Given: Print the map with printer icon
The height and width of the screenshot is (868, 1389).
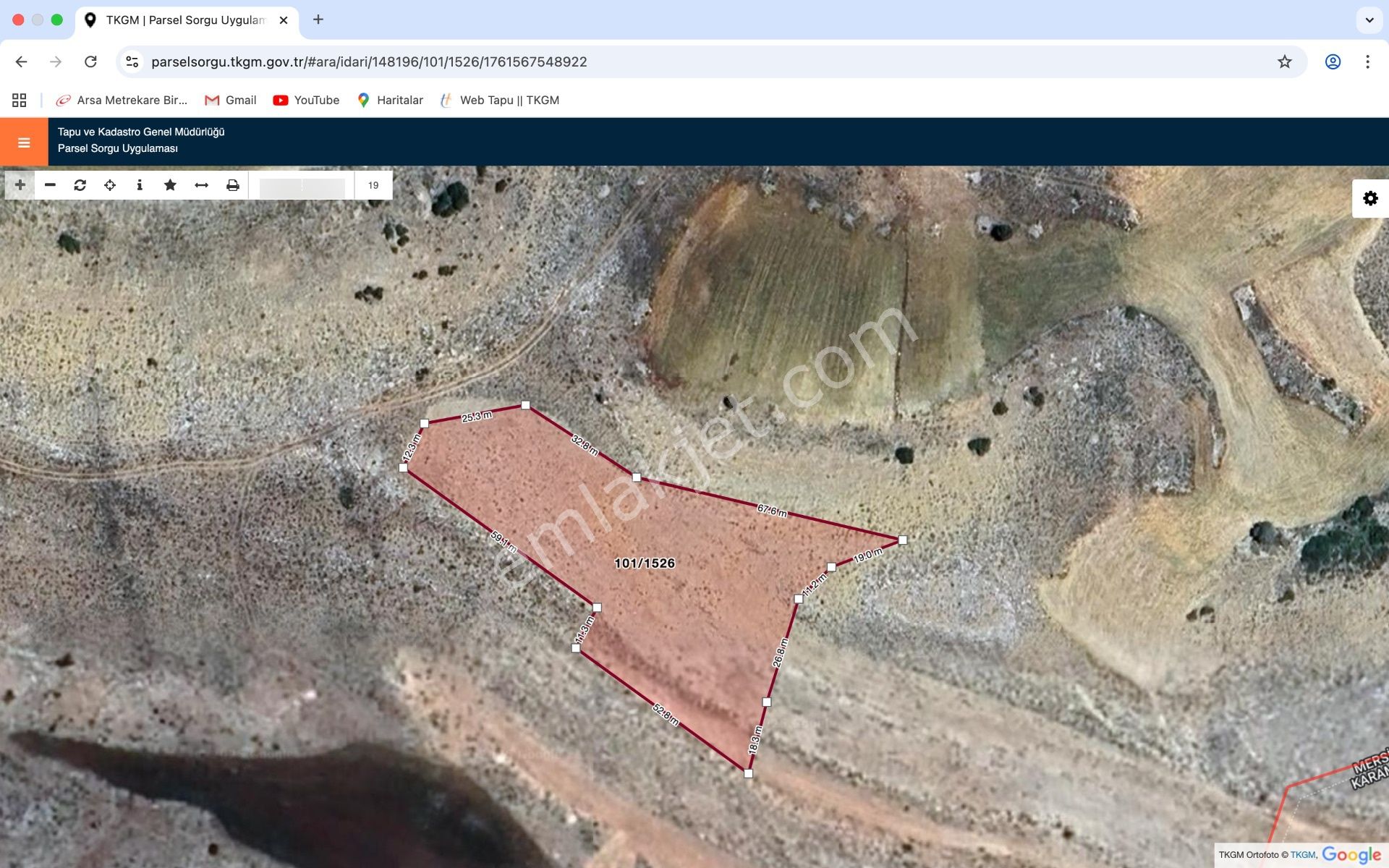Looking at the screenshot, I should pyautogui.click(x=232, y=185).
